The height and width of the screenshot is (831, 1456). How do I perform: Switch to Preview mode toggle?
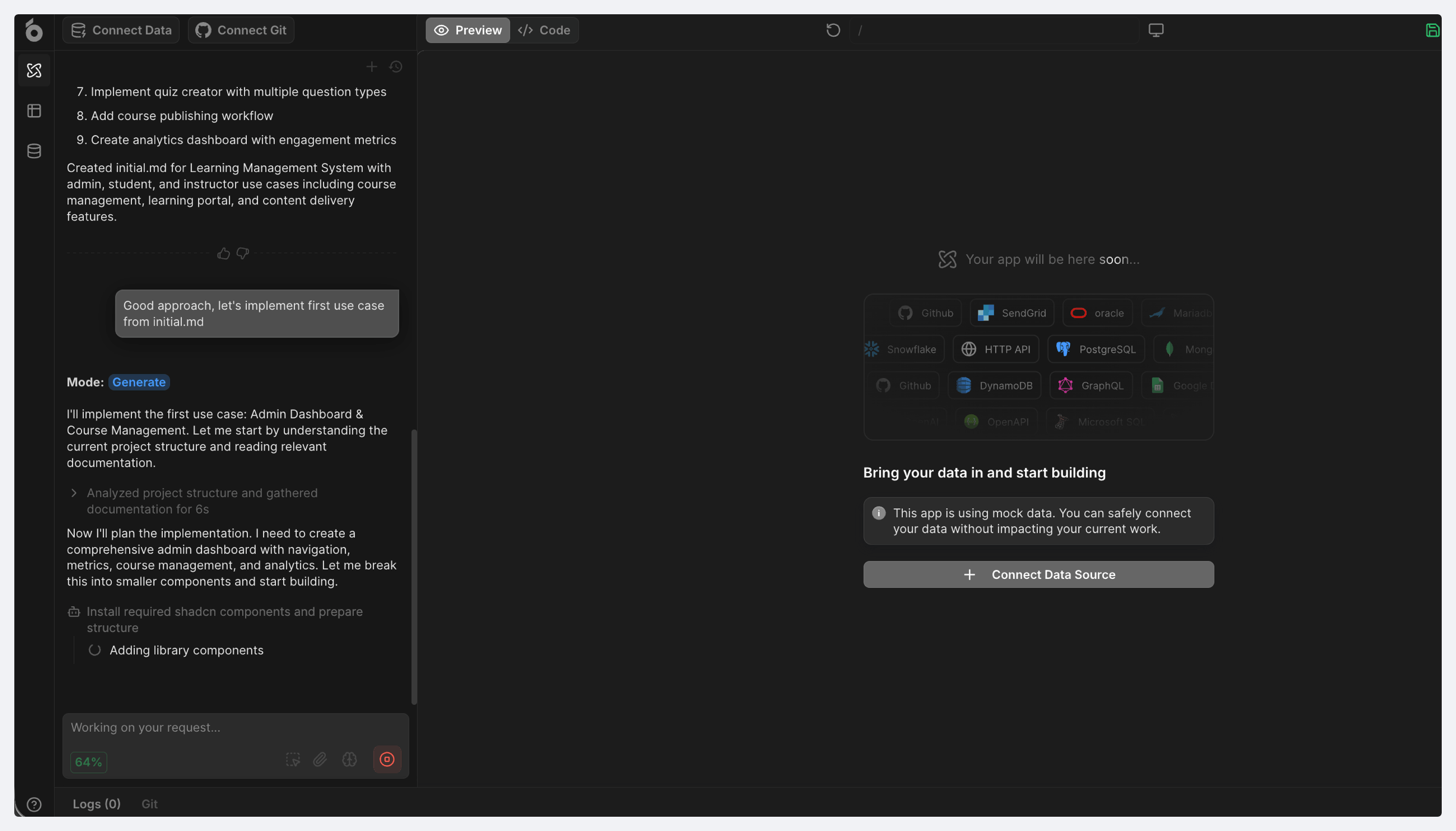click(x=467, y=30)
